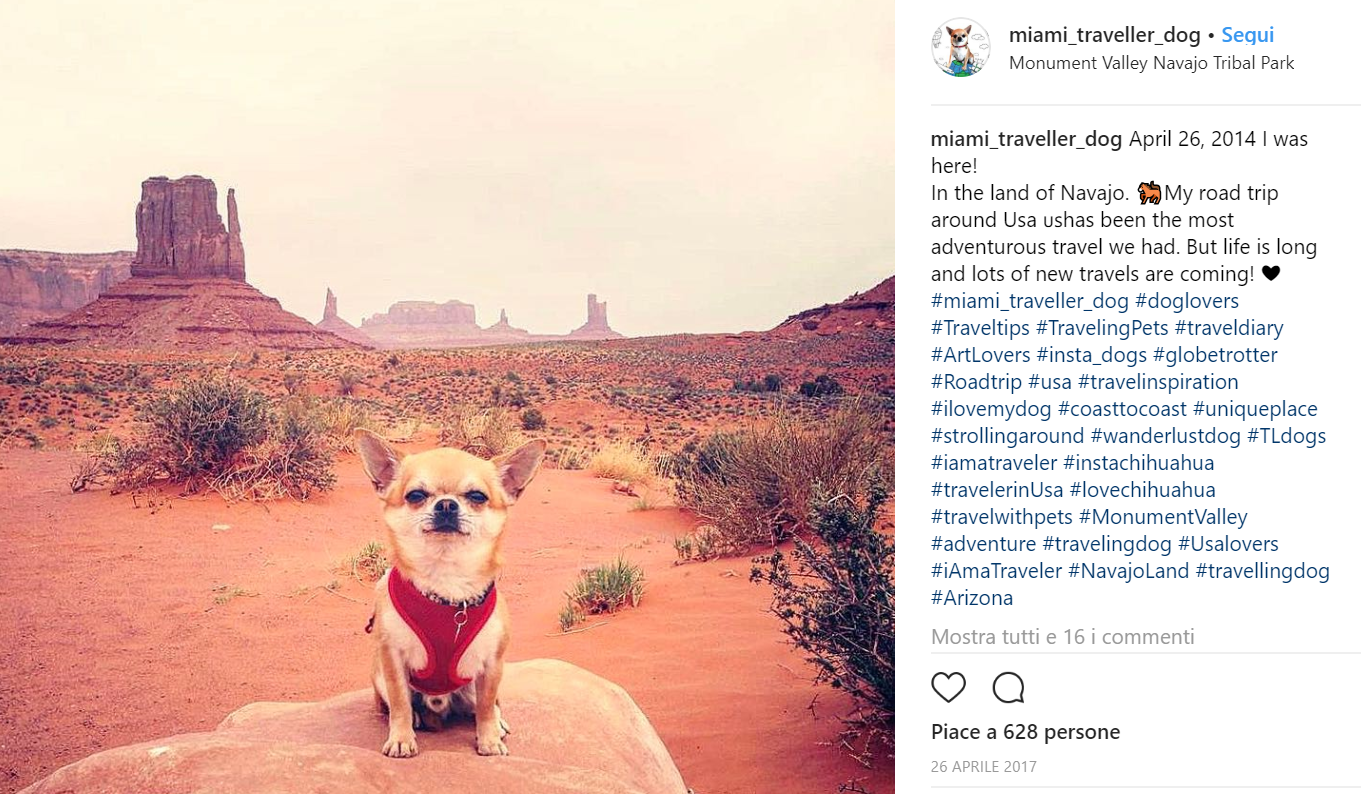The width and height of the screenshot is (1364, 794).
Task: Open the miami_traveller_dog profile picture
Action: pyautogui.click(x=960, y=47)
